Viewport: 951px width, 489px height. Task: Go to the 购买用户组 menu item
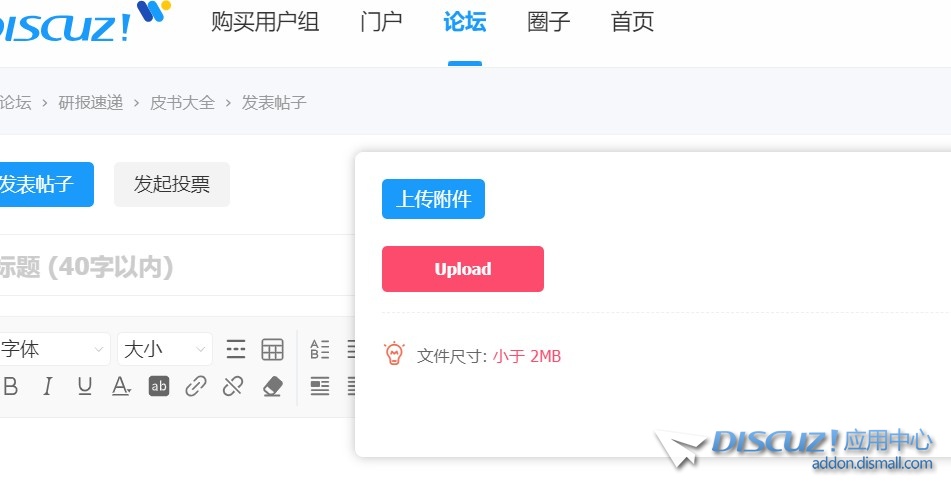(265, 22)
